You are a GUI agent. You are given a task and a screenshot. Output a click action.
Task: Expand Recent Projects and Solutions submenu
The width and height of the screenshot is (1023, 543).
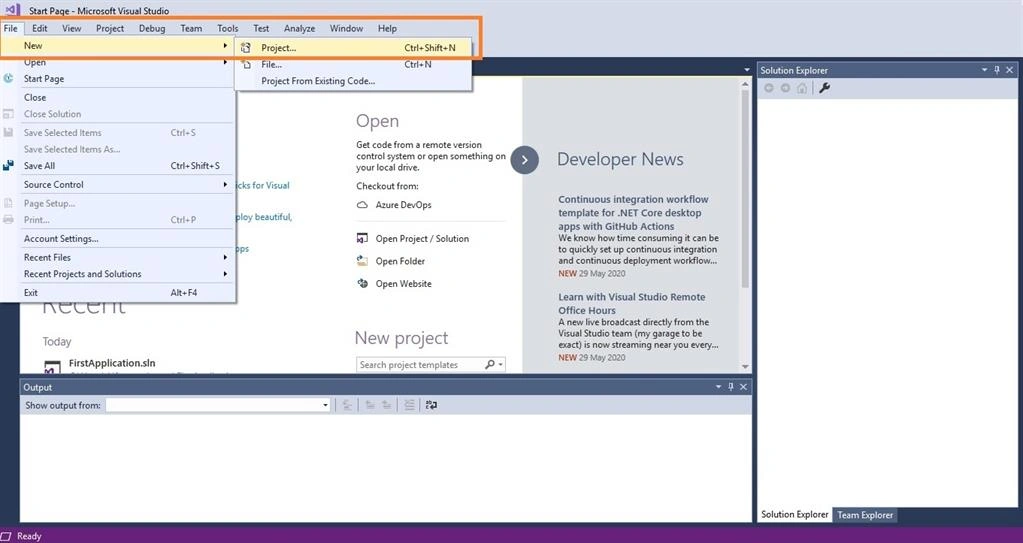point(117,274)
